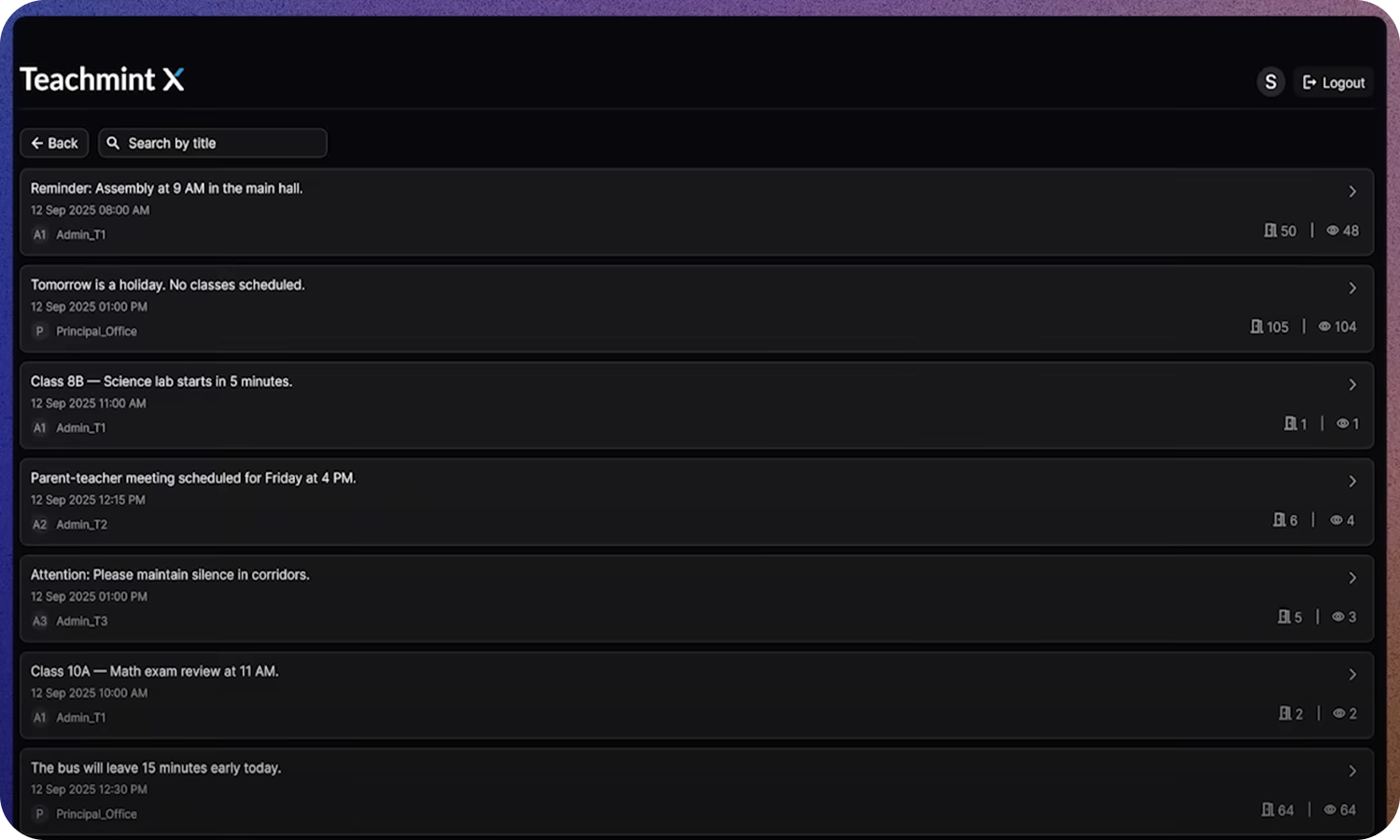
Task: Focus the Search by title field
Action: [x=224, y=143]
